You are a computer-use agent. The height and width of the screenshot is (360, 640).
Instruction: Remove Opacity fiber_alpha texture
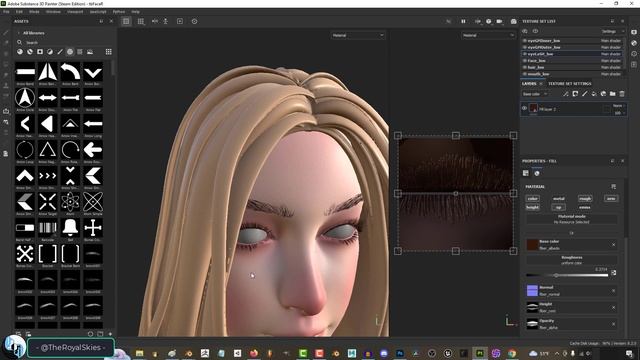613,324
